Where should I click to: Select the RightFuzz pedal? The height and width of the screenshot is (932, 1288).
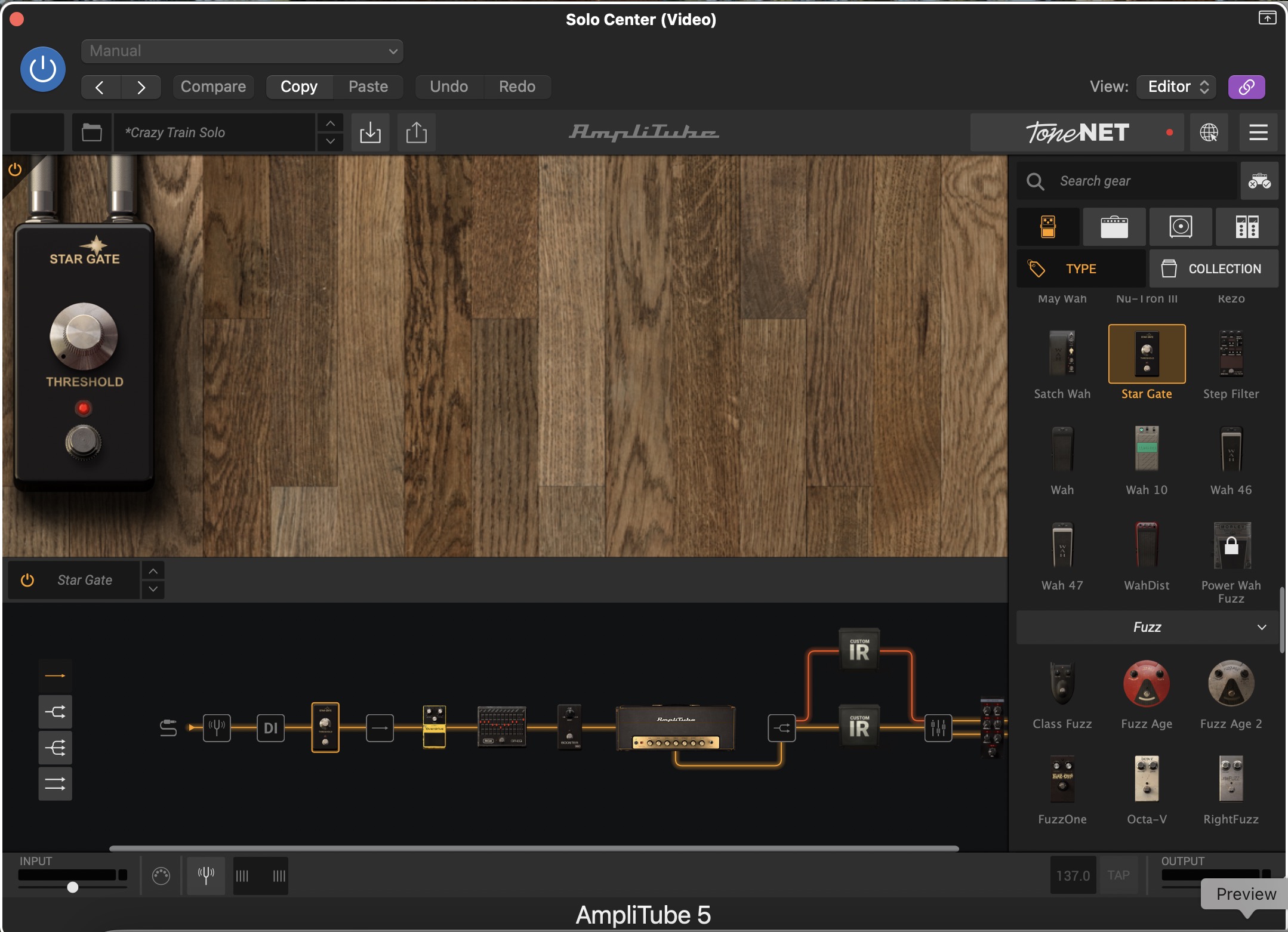(x=1231, y=790)
